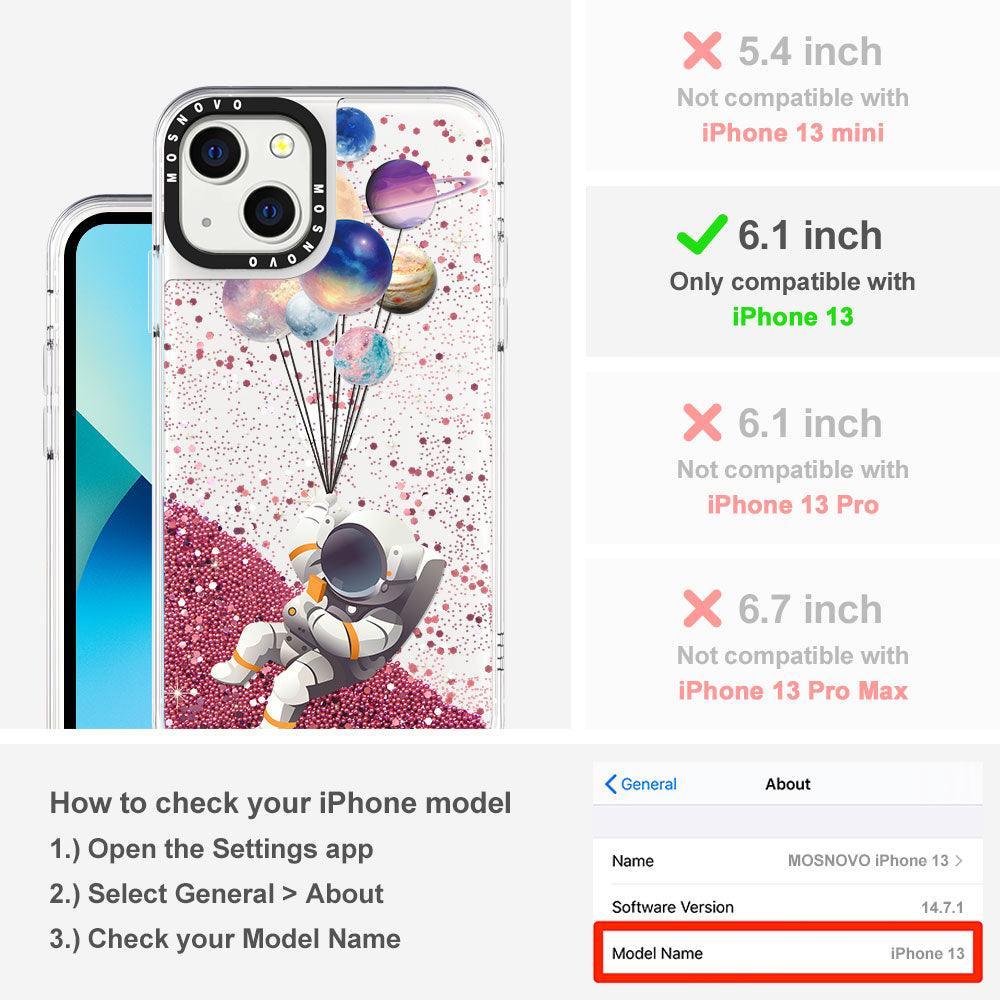This screenshot has height=1000, width=1000.
Task: Click the iPhone 13 mini label
Action: tap(793, 133)
